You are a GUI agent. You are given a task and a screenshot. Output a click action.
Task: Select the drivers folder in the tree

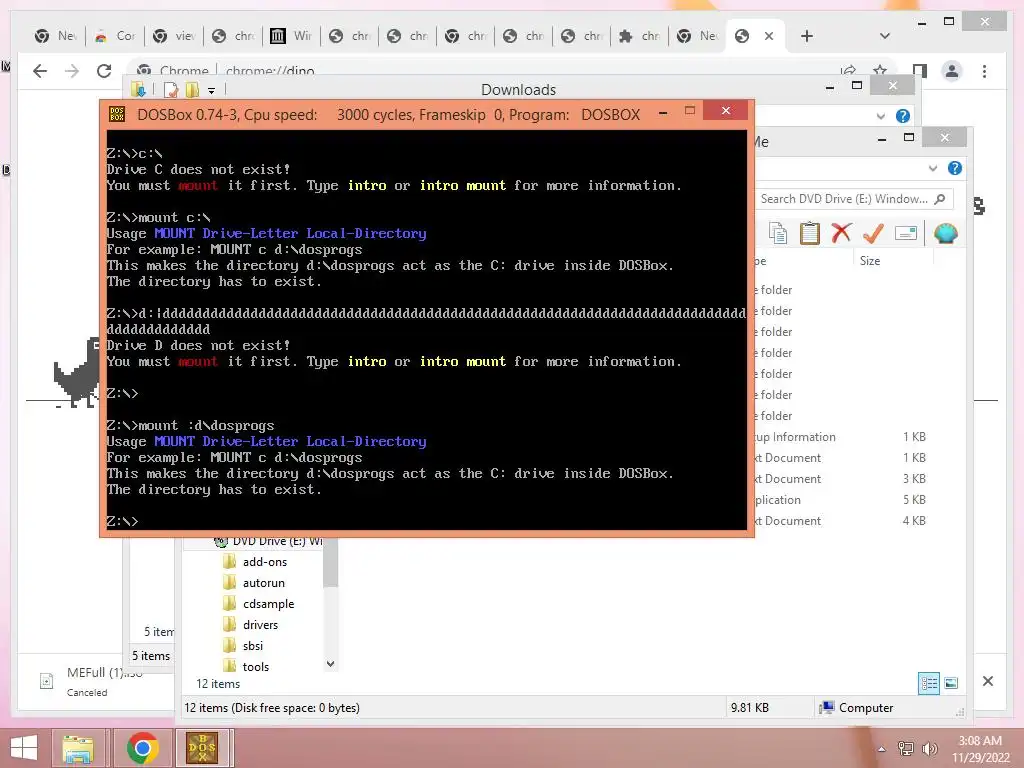(260, 624)
